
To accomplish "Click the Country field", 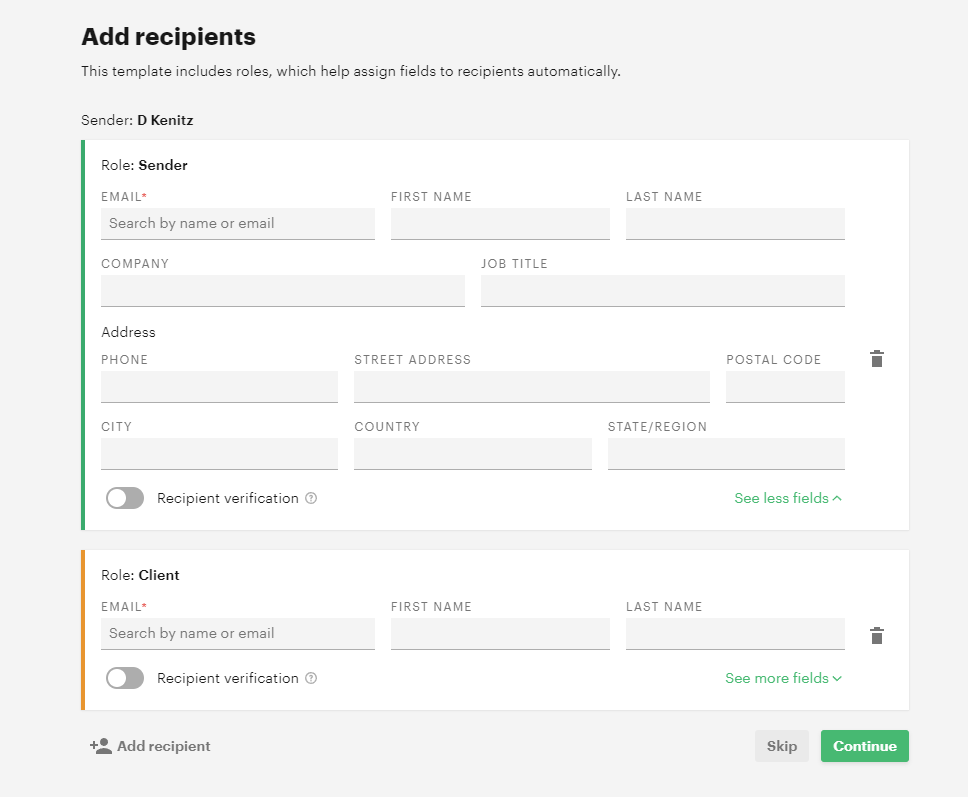I will [x=472, y=453].
